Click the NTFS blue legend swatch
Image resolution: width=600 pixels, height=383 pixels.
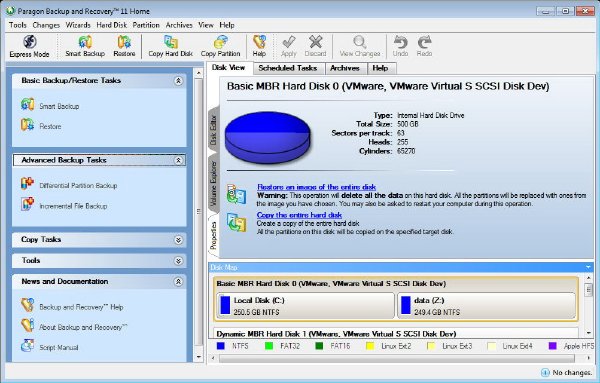(220, 346)
